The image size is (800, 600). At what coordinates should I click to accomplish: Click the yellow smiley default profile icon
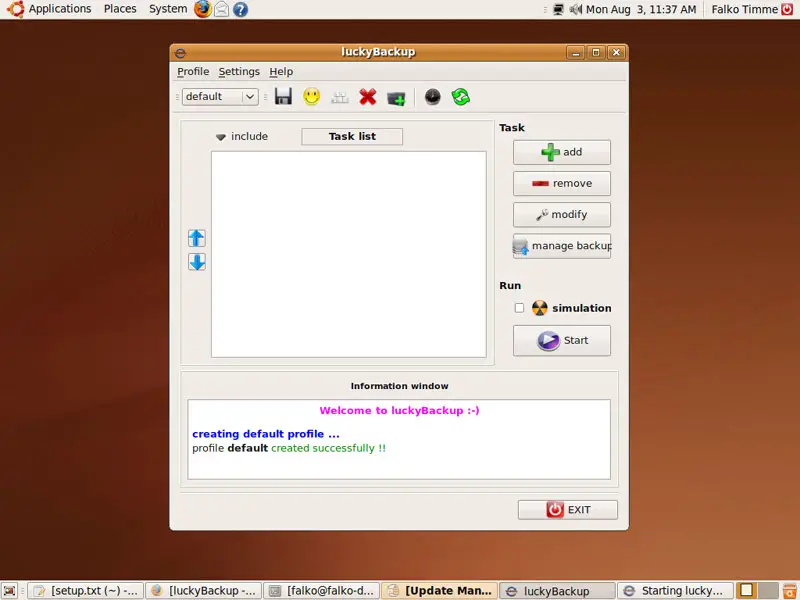(x=311, y=96)
